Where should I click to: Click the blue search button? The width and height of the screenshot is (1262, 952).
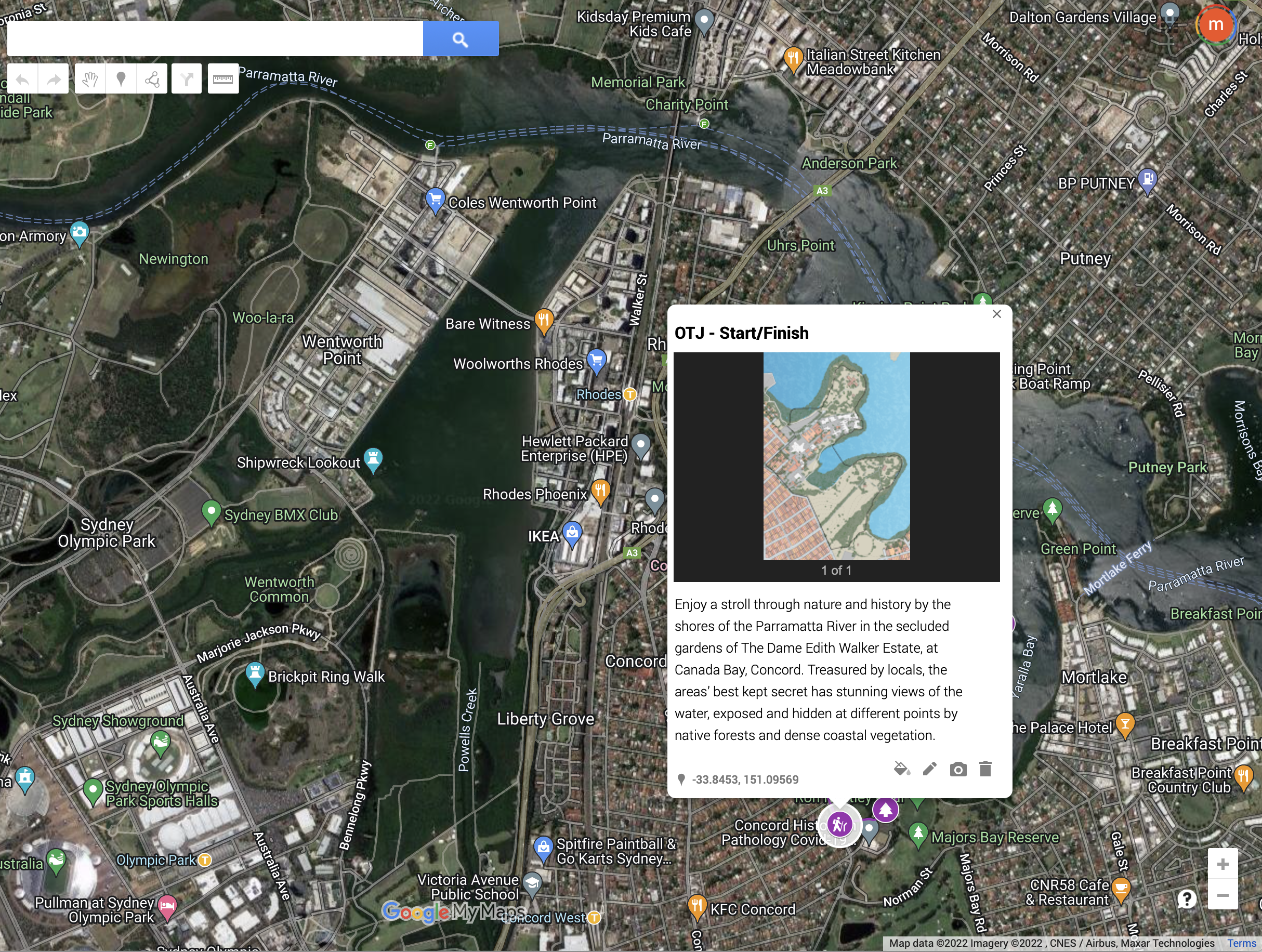pyautogui.click(x=461, y=39)
